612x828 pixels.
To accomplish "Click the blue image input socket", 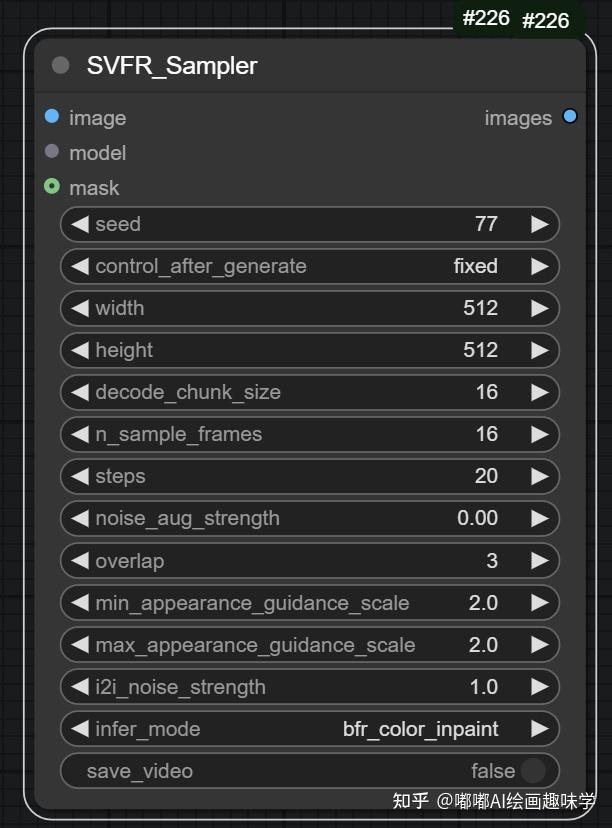I will coord(52,117).
